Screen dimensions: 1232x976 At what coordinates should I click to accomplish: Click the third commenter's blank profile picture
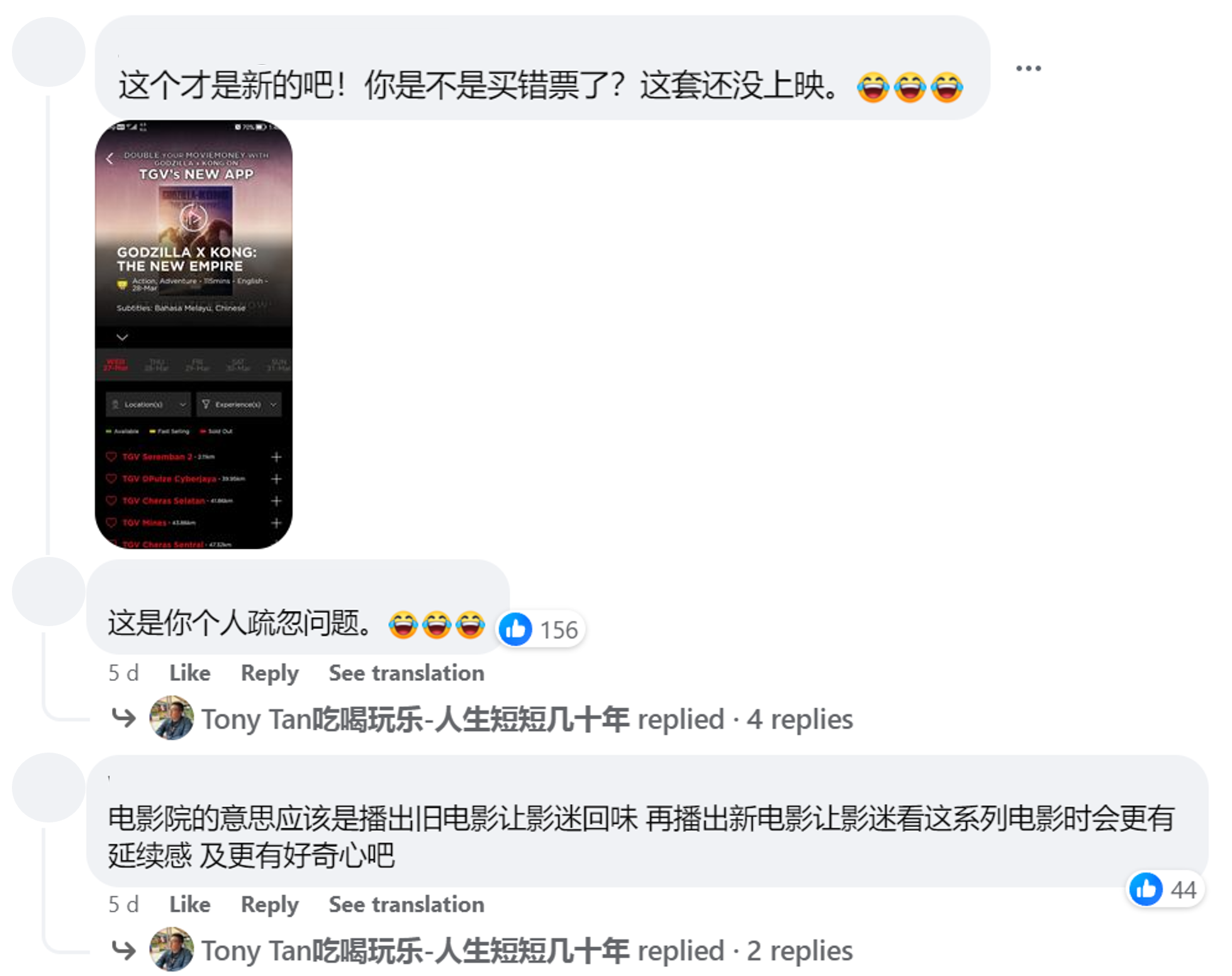(x=48, y=787)
